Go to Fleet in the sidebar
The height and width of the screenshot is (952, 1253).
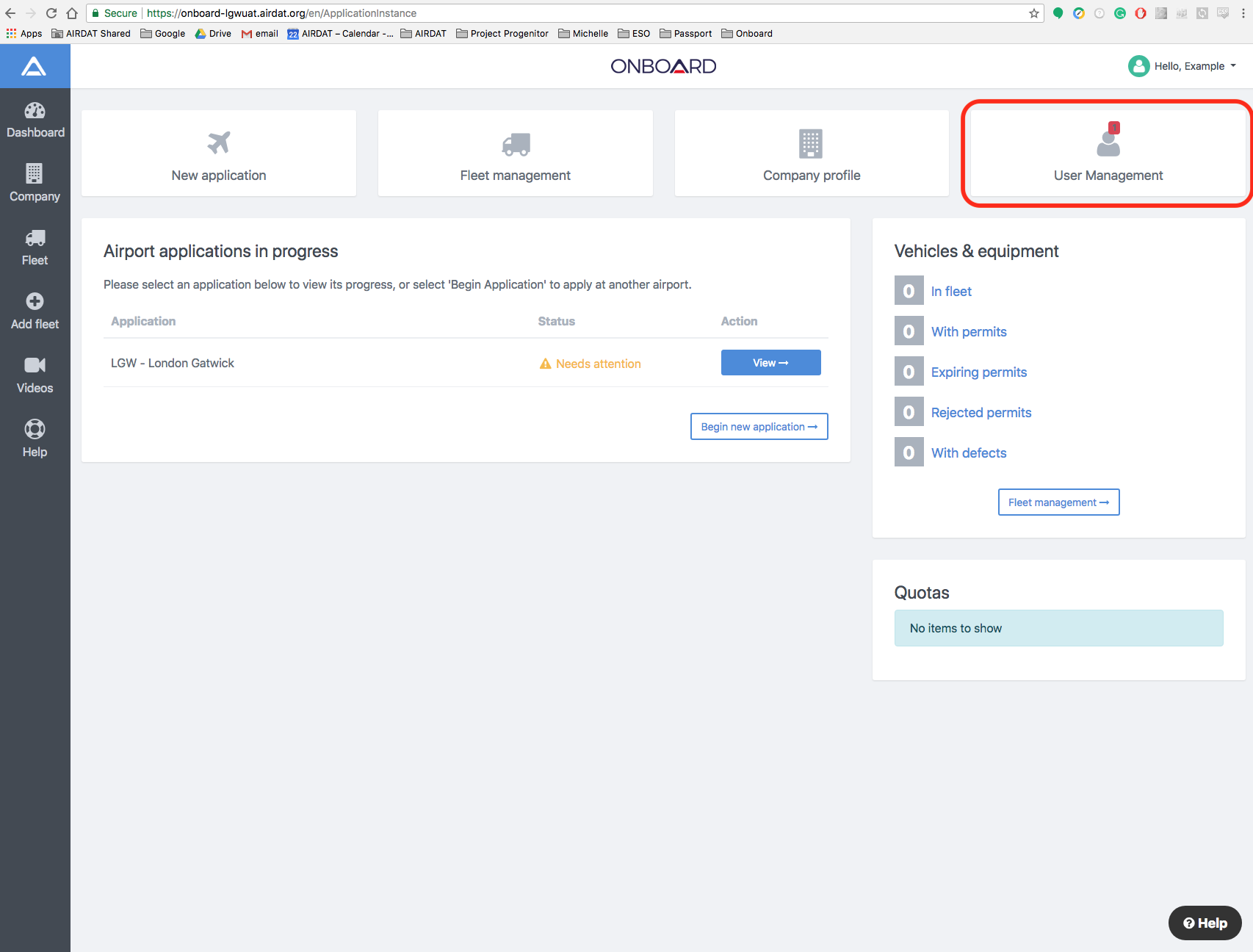pos(35,248)
